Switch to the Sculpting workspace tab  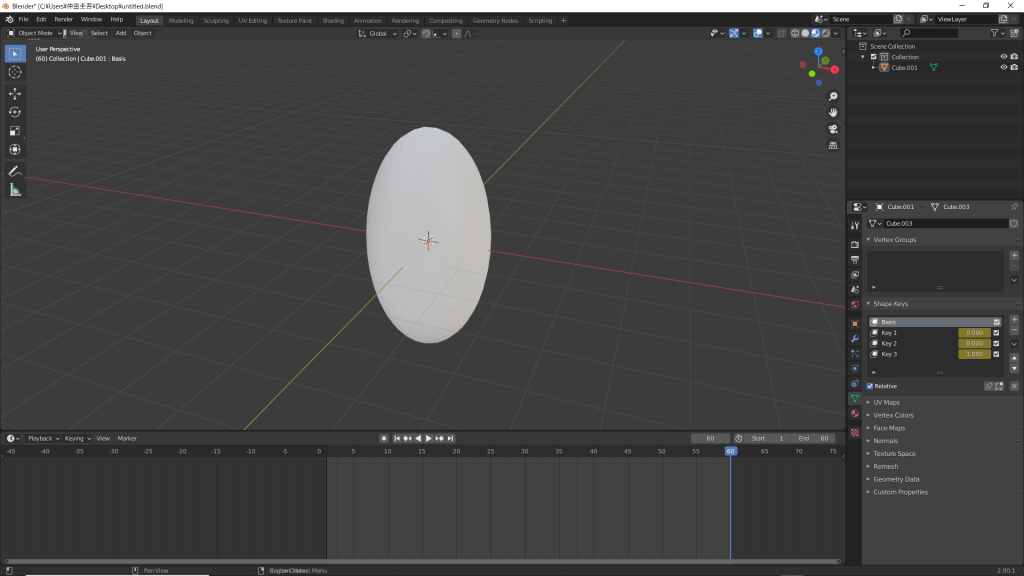(x=215, y=19)
